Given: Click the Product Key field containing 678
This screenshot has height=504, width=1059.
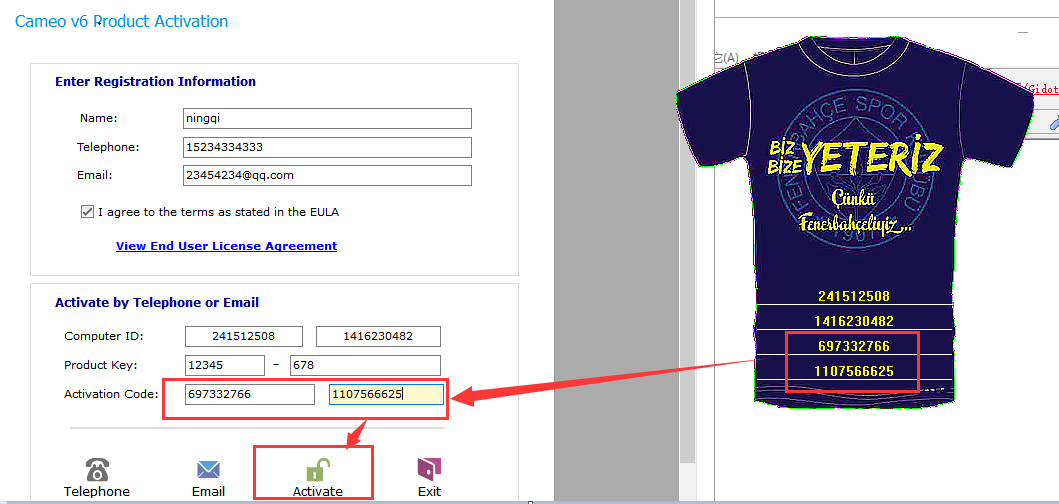Looking at the screenshot, I should (x=365, y=366).
